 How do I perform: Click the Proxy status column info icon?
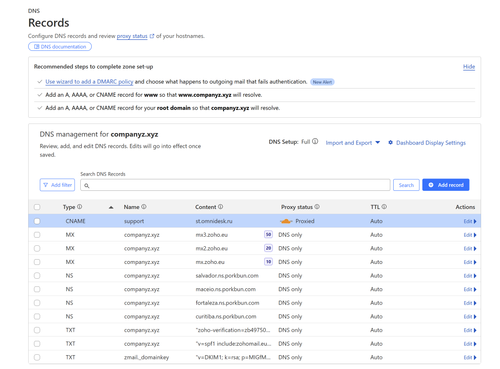(x=317, y=207)
